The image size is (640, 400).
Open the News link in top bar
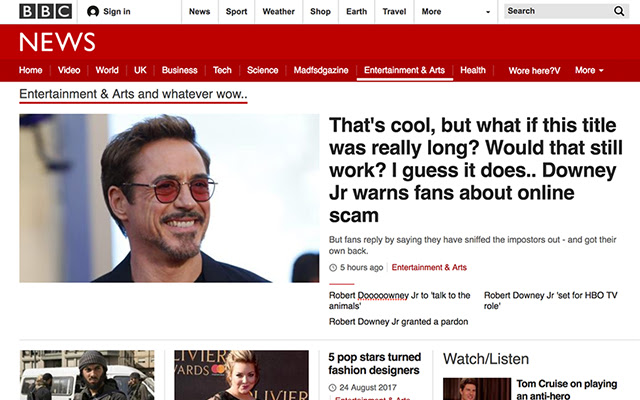tap(199, 11)
